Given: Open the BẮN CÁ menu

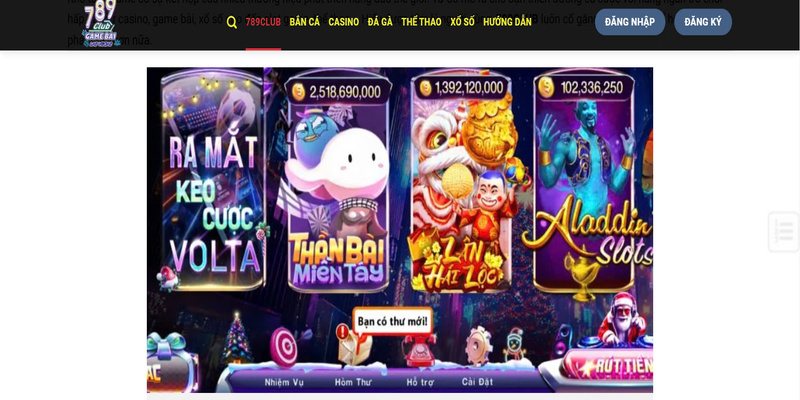Looking at the screenshot, I should [305, 22].
